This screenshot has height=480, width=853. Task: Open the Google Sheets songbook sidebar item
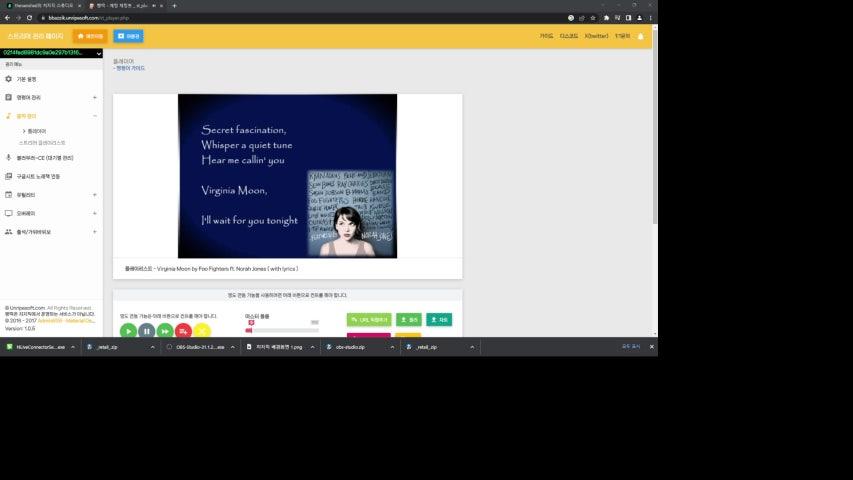tap(51, 176)
